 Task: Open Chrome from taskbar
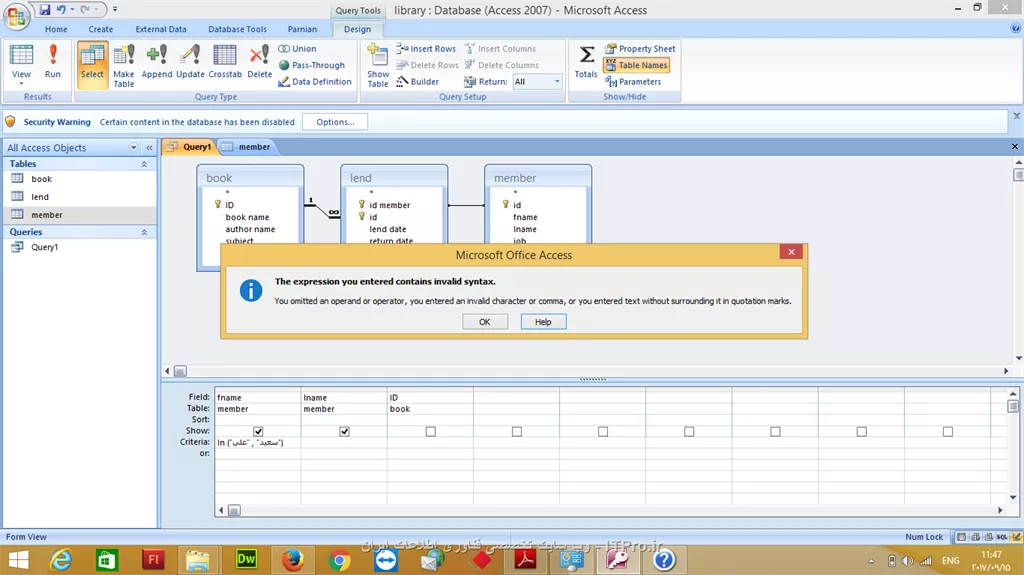[x=339, y=560]
